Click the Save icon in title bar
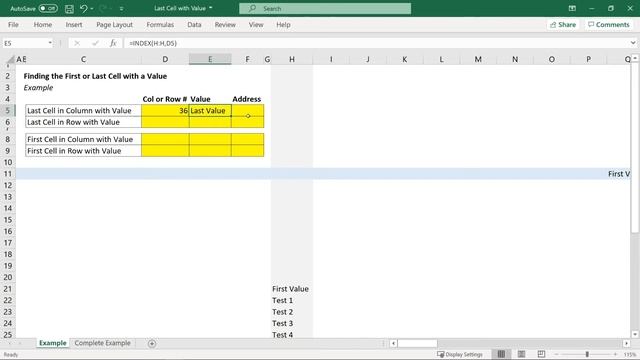Screen dimensions: 640x360 [69, 9]
